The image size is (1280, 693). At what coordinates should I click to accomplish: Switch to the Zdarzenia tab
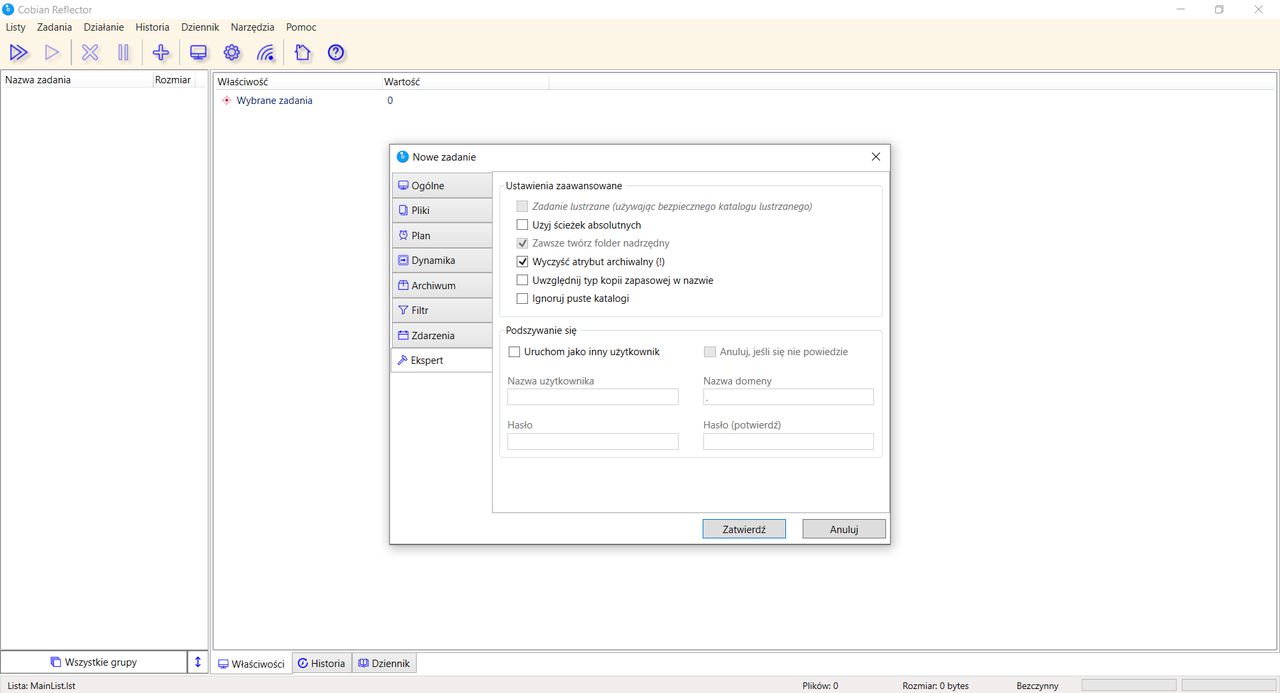(x=441, y=336)
